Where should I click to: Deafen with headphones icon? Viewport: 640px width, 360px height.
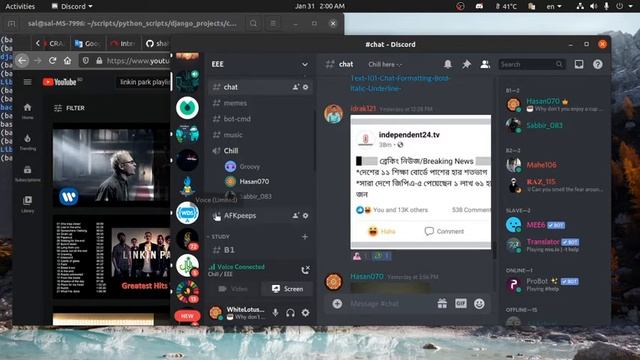coord(290,313)
